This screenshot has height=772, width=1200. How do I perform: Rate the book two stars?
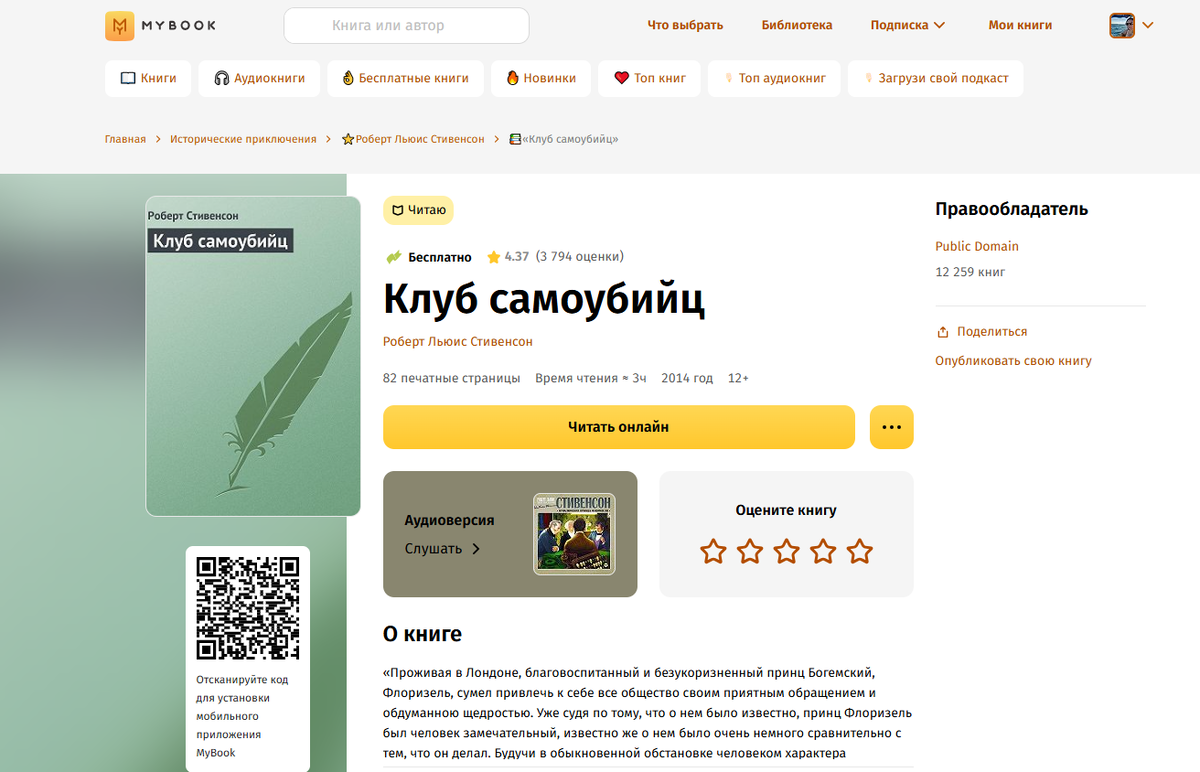pyautogui.click(x=750, y=551)
